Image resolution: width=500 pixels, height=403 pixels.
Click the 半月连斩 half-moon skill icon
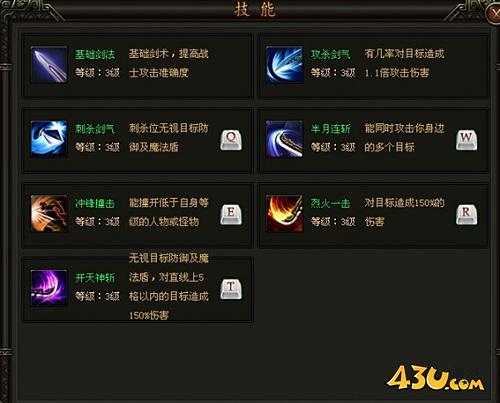tap(285, 139)
